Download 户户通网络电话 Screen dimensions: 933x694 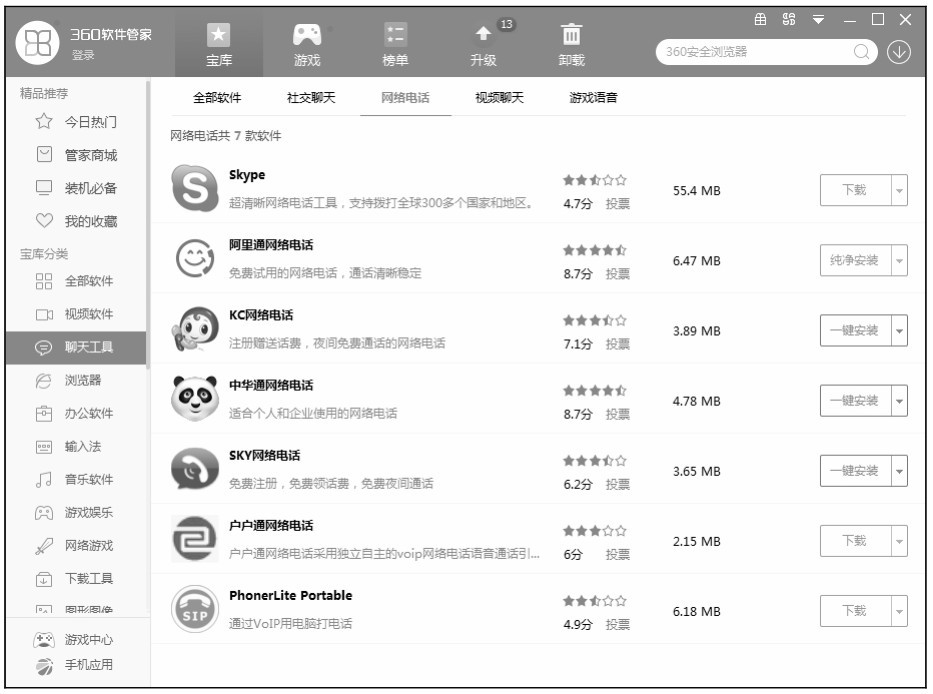click(855, 542)
